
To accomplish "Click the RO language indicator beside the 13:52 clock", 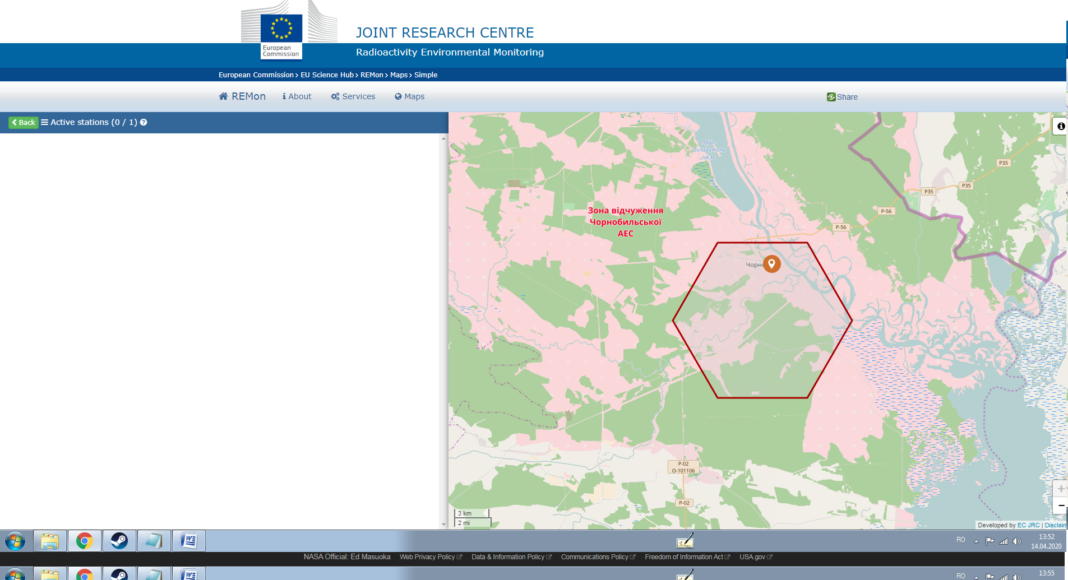I will [960, 540].
